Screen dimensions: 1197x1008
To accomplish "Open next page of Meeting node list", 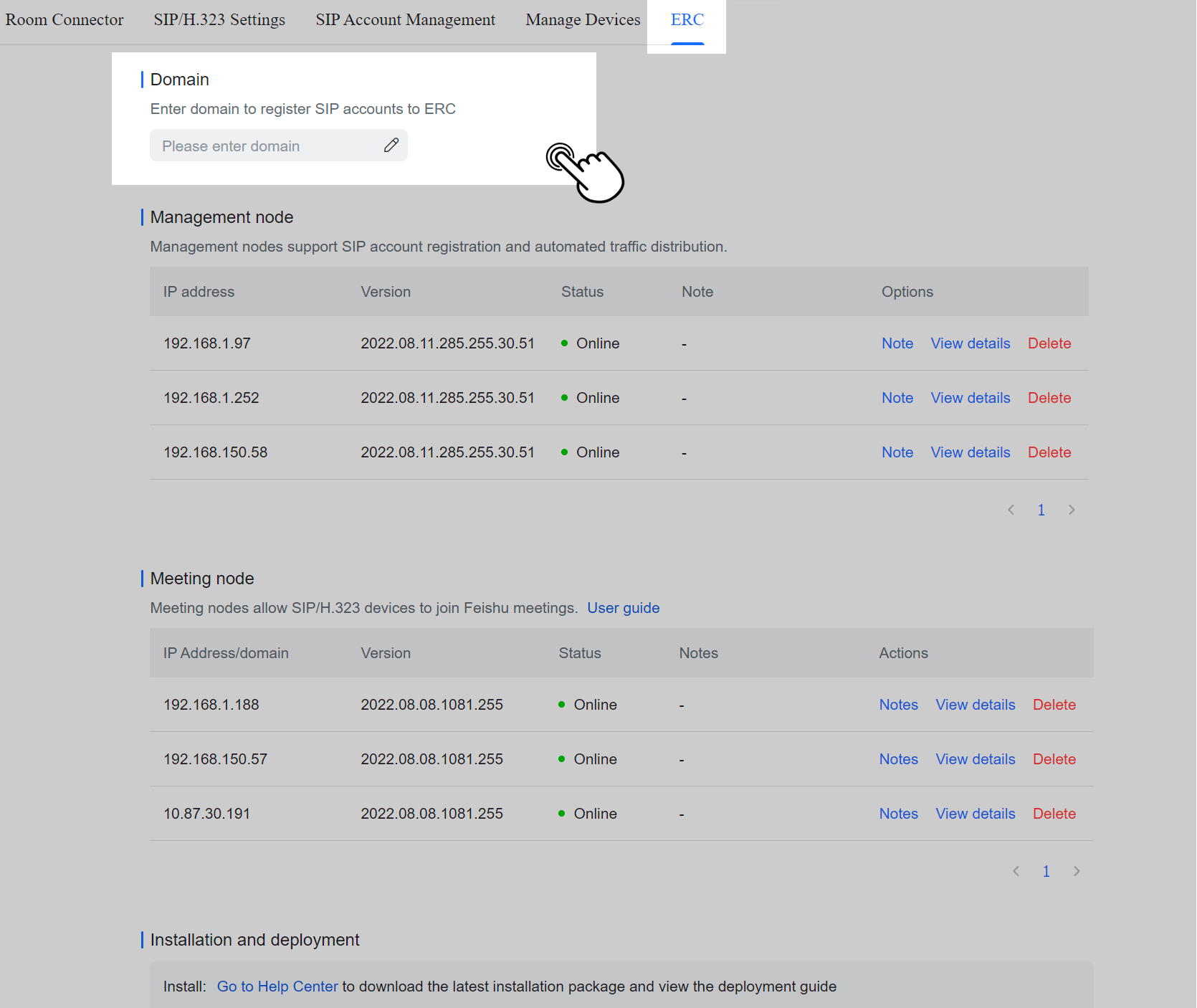I will click(x=1077, y=871).
